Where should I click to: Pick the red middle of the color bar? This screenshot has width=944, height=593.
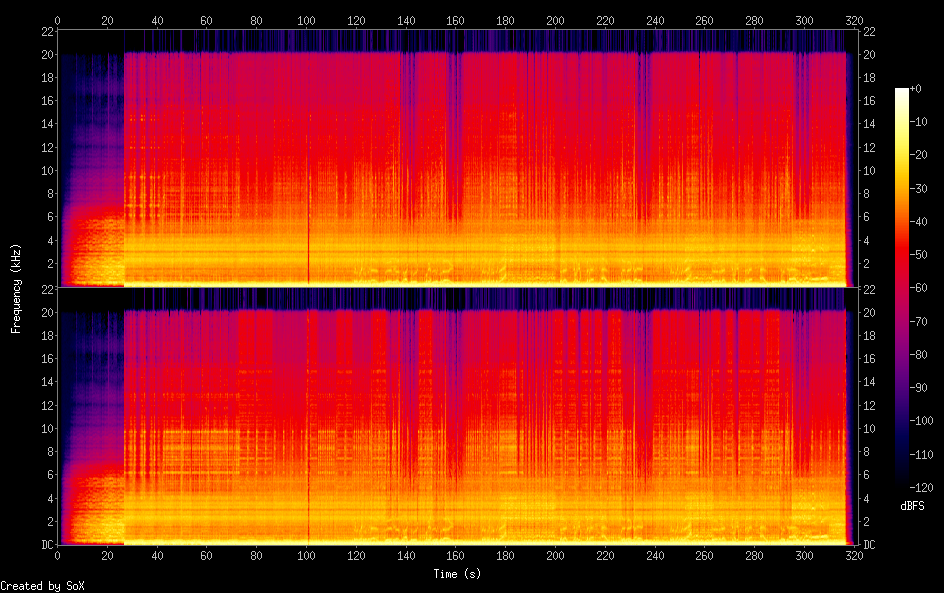[902, 270]
